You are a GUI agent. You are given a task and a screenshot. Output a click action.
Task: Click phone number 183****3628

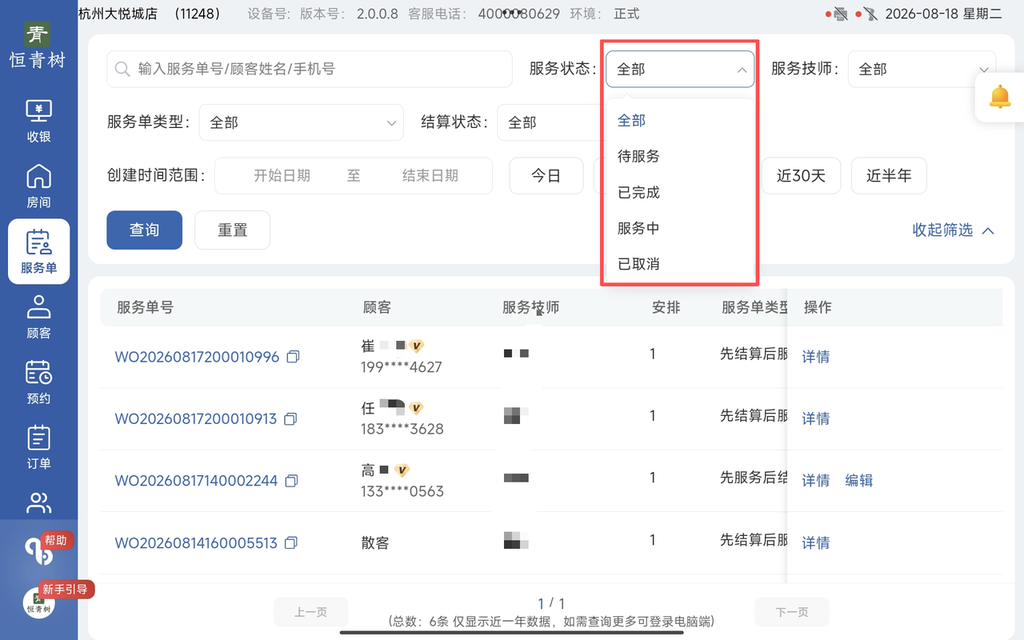pos(402,429)
